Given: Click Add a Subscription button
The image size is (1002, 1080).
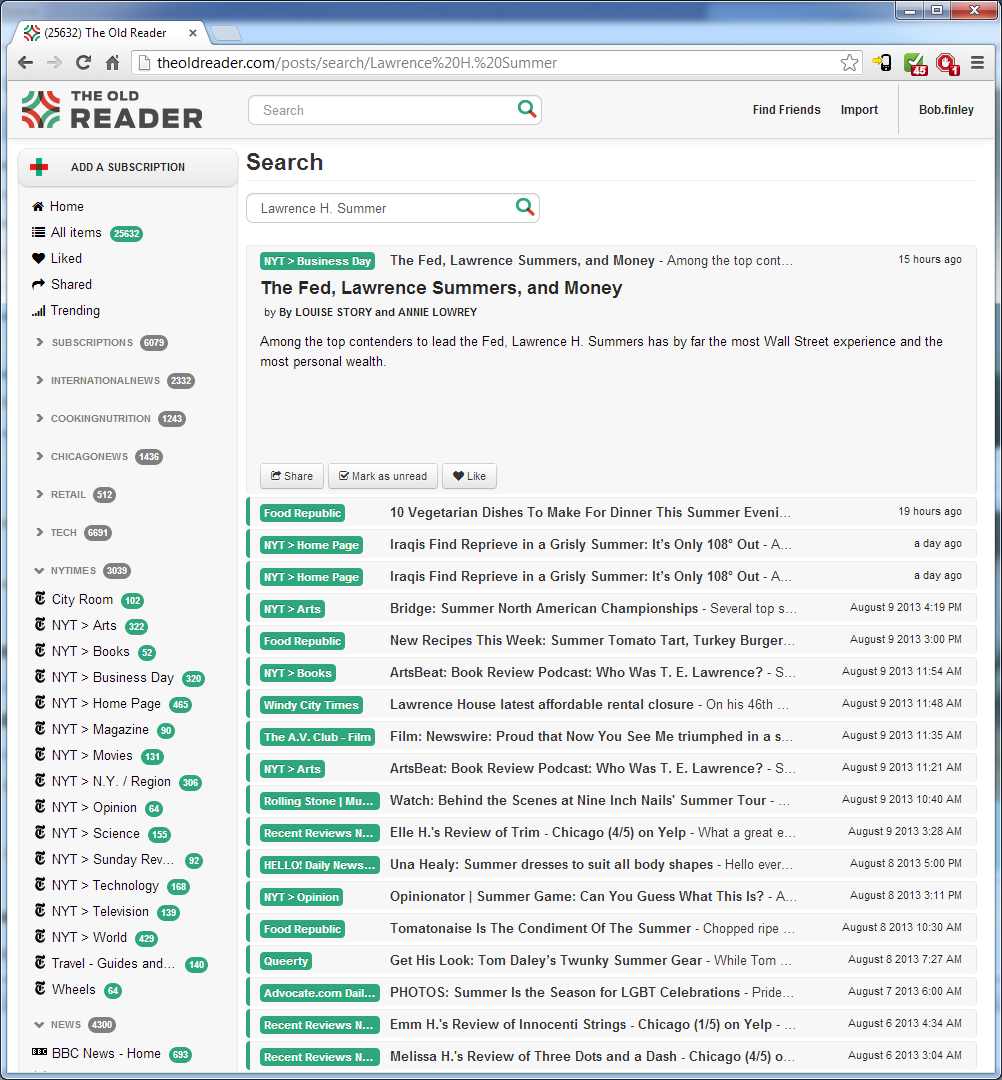Looking at the screenshot, I should click(x=127, y=167).
